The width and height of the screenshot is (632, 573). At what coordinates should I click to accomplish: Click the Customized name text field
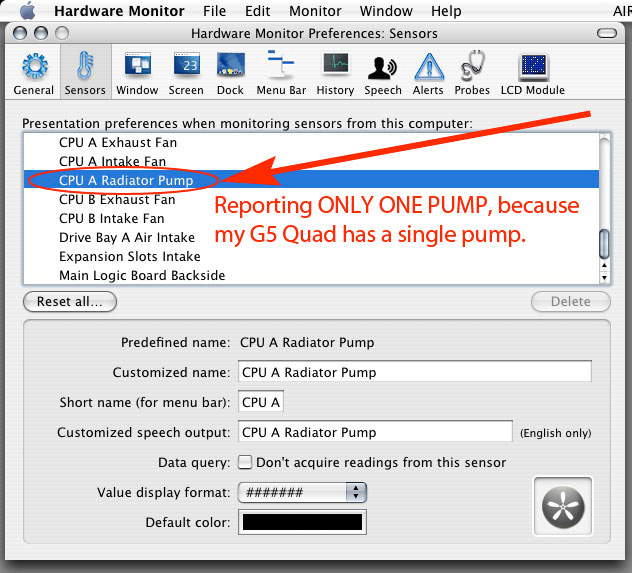click(x=415, y=372)
